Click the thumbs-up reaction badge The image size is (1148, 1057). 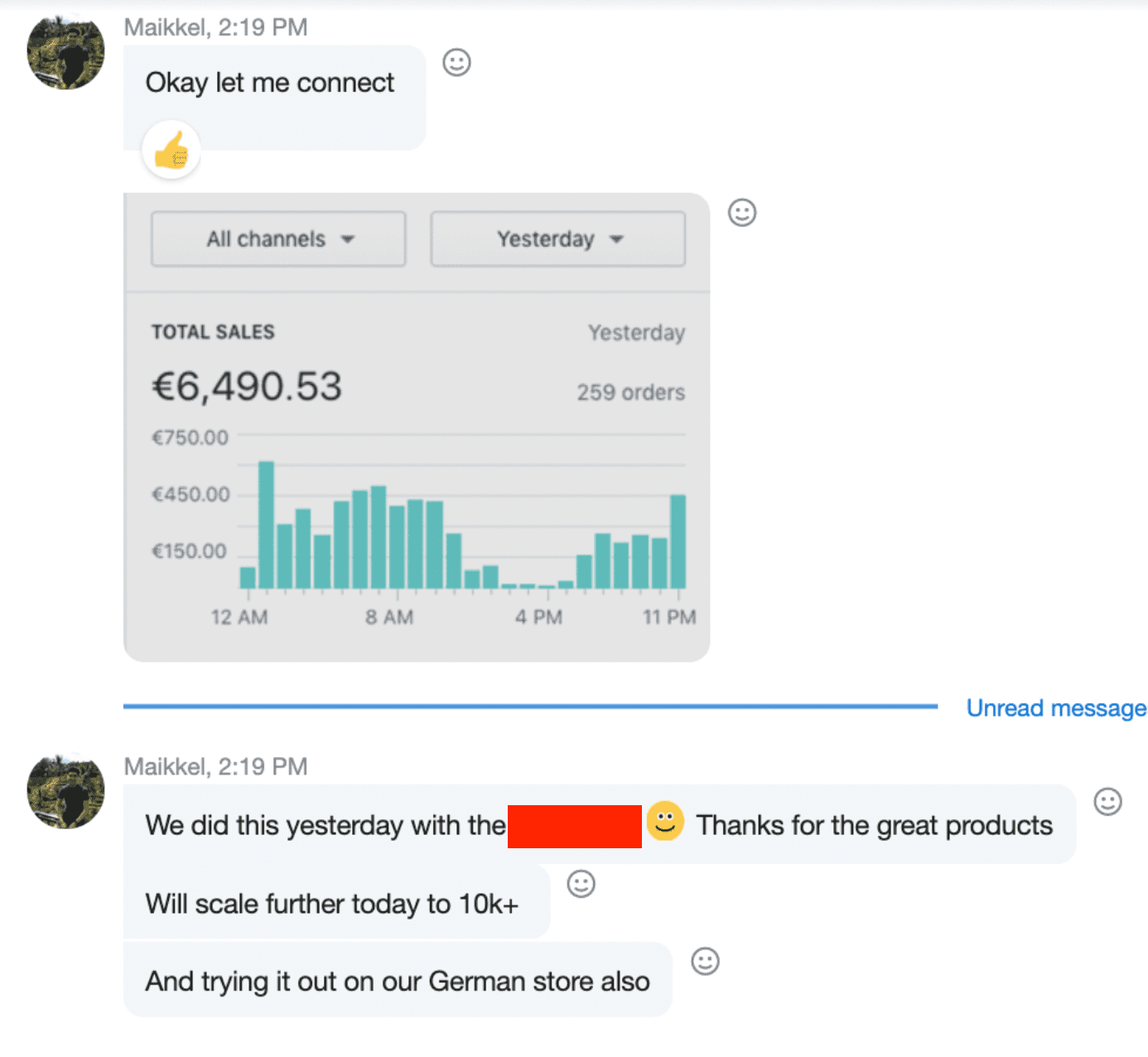pos(171,151)
